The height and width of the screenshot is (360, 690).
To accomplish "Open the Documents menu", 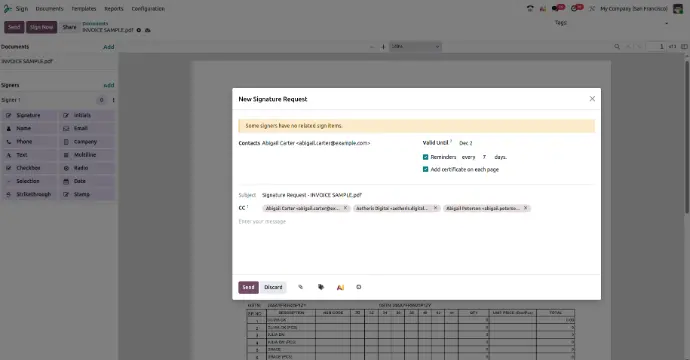I will (x=49, y=8).
